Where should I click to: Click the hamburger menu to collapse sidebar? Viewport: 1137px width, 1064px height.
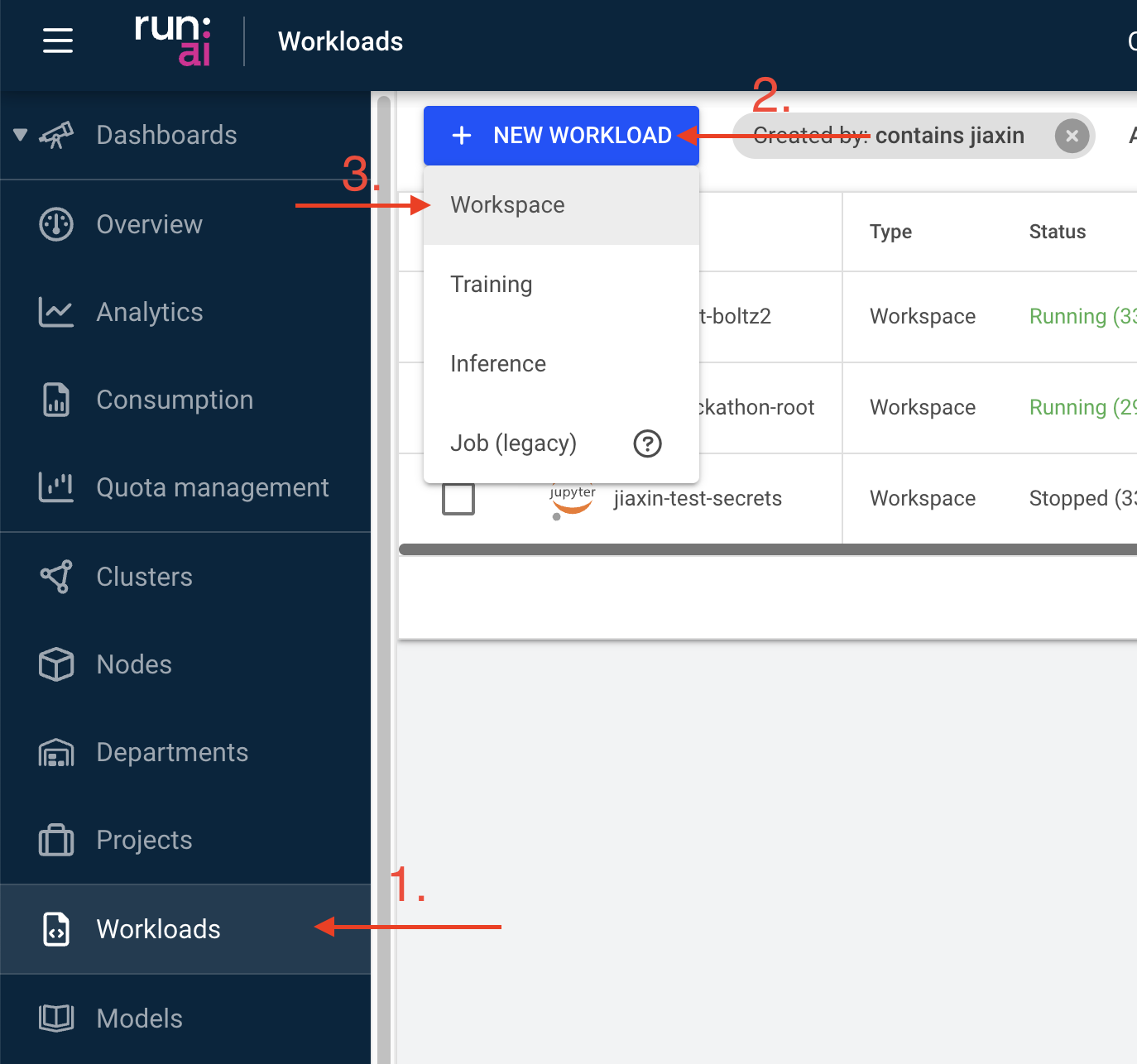click(x=57, y=41)
